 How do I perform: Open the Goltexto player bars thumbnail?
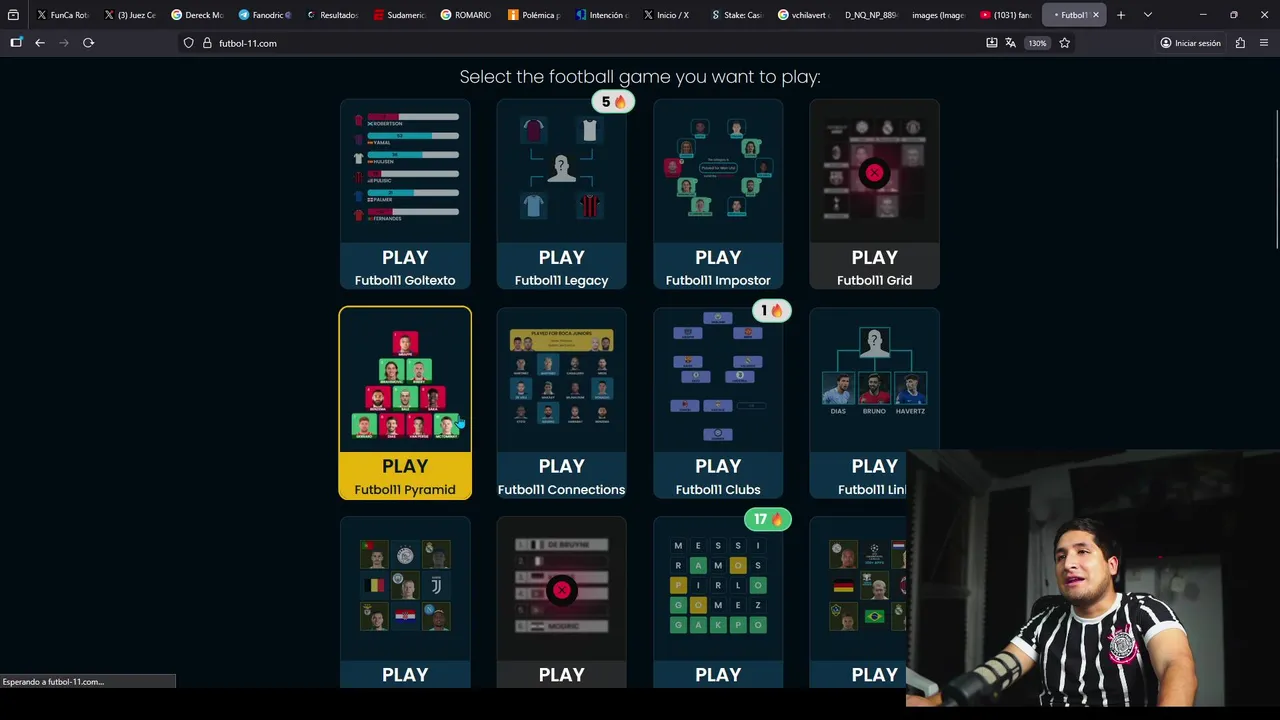(x=405, y=168)
